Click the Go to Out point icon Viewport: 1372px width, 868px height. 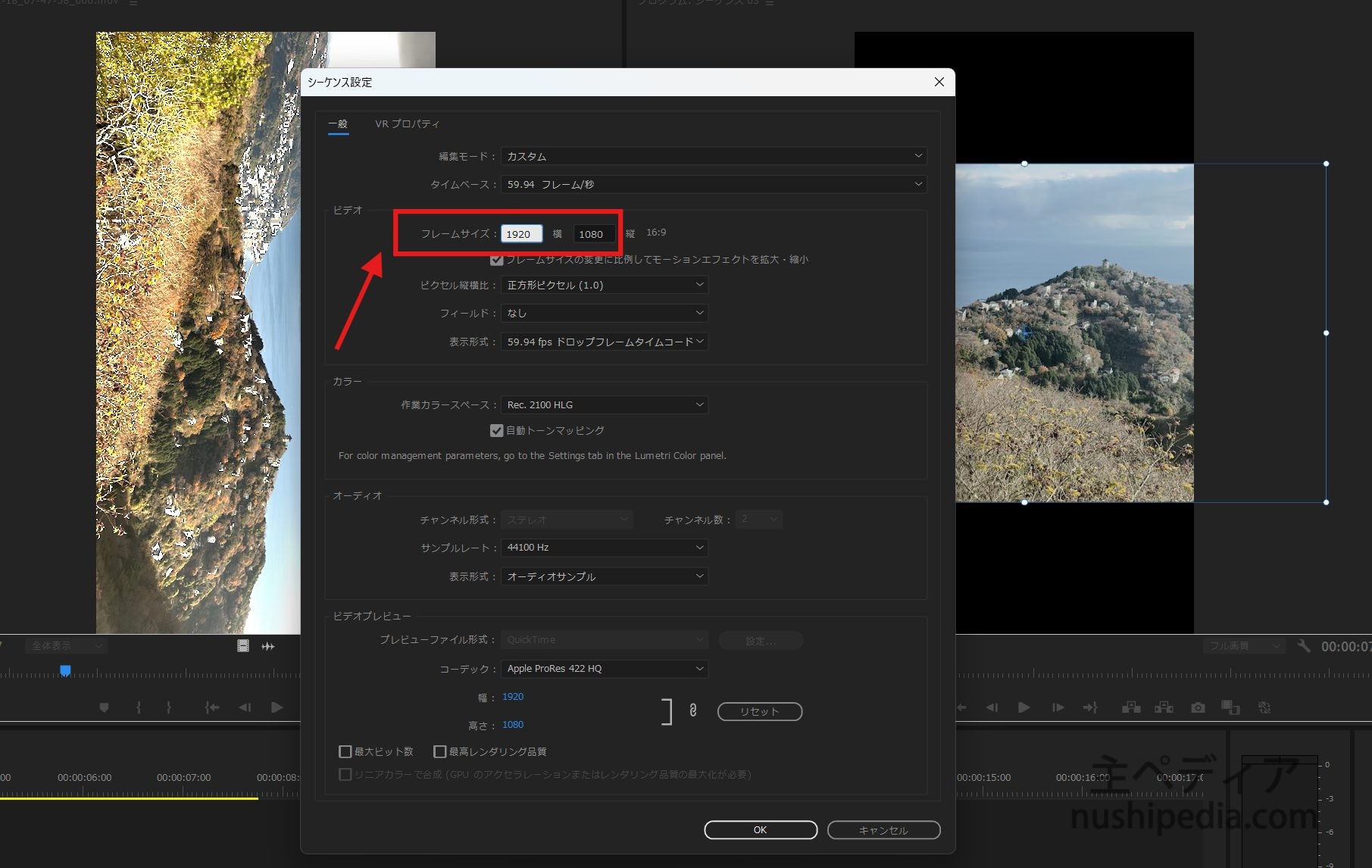click(x=1090, y=707)
